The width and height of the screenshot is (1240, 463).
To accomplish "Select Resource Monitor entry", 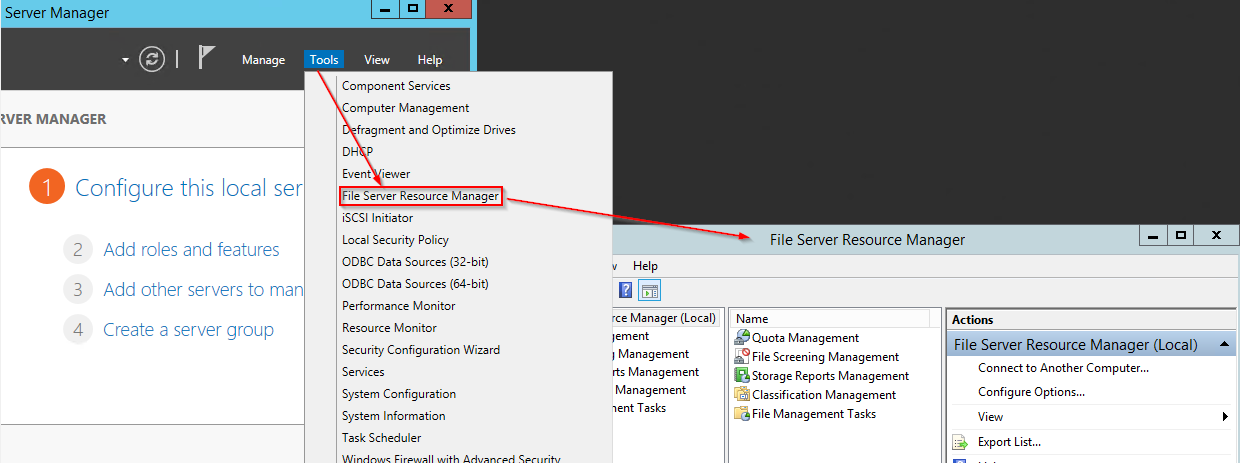I will coord(389,328).
